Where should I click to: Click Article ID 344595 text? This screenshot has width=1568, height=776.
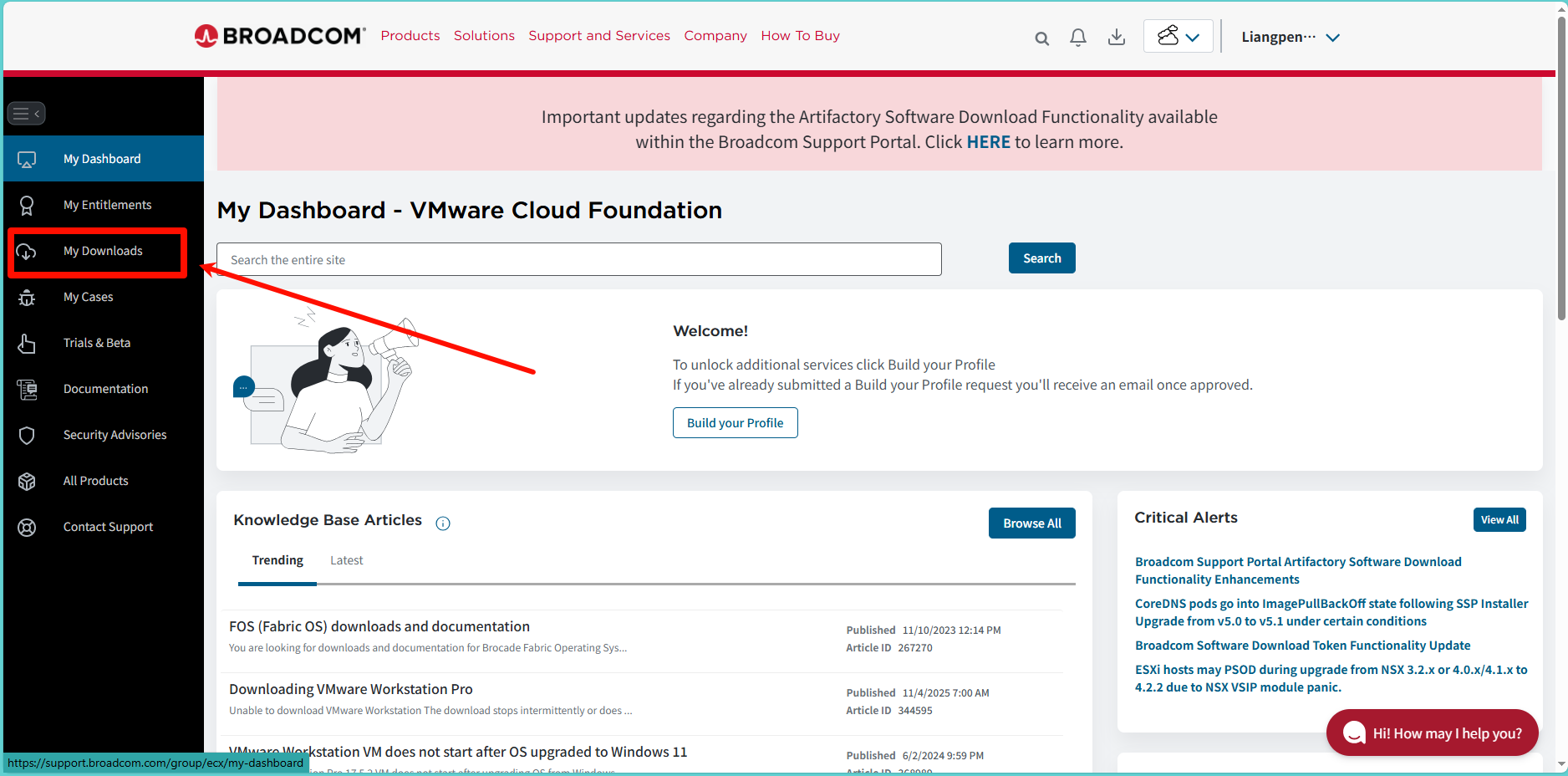coord(889,711)
